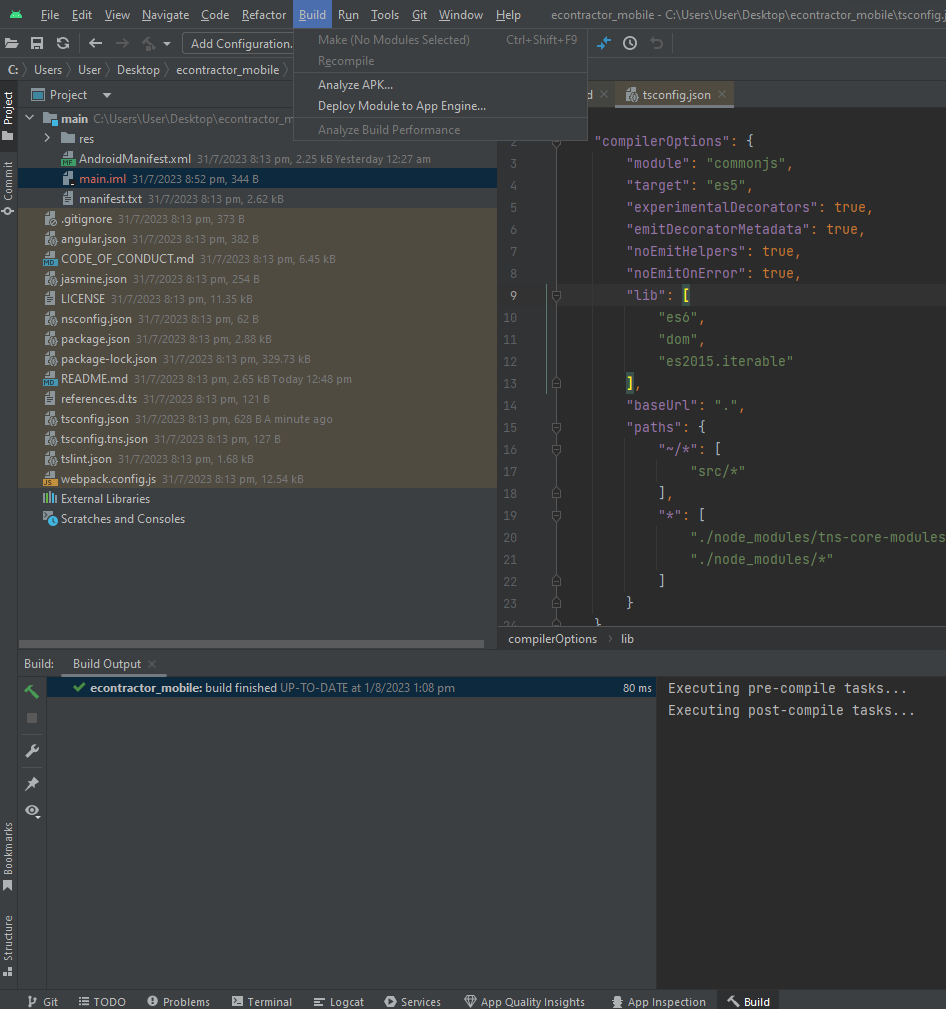946x1009 pixels.
Task: Open the TODO tool window
Action: coord(102,1001)
